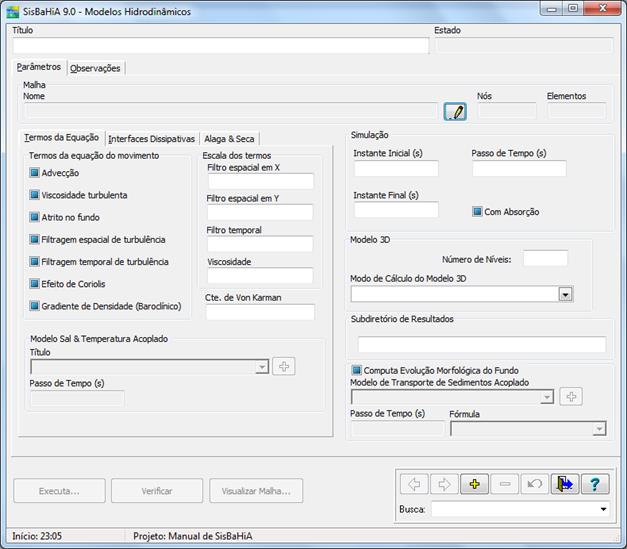This screenshot has width=627, height=549.
Task: Click Sal & Temperatura Passo de Tempo field
Action: point(77,399)
